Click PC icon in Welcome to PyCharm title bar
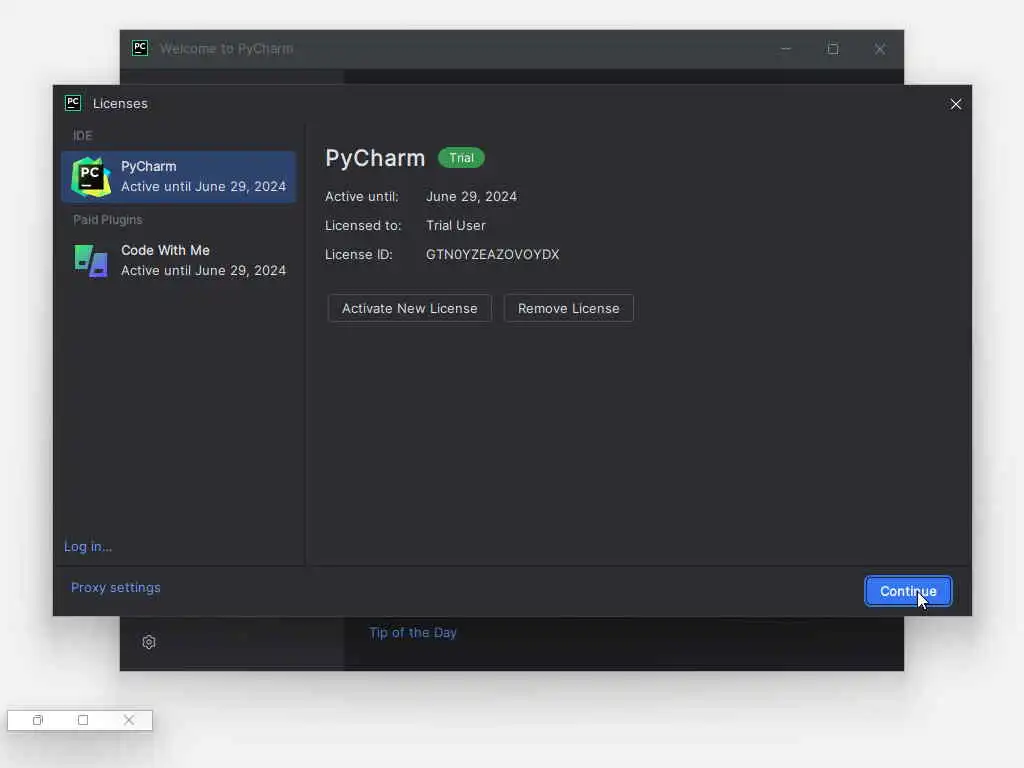 click(x=140, y=48)
